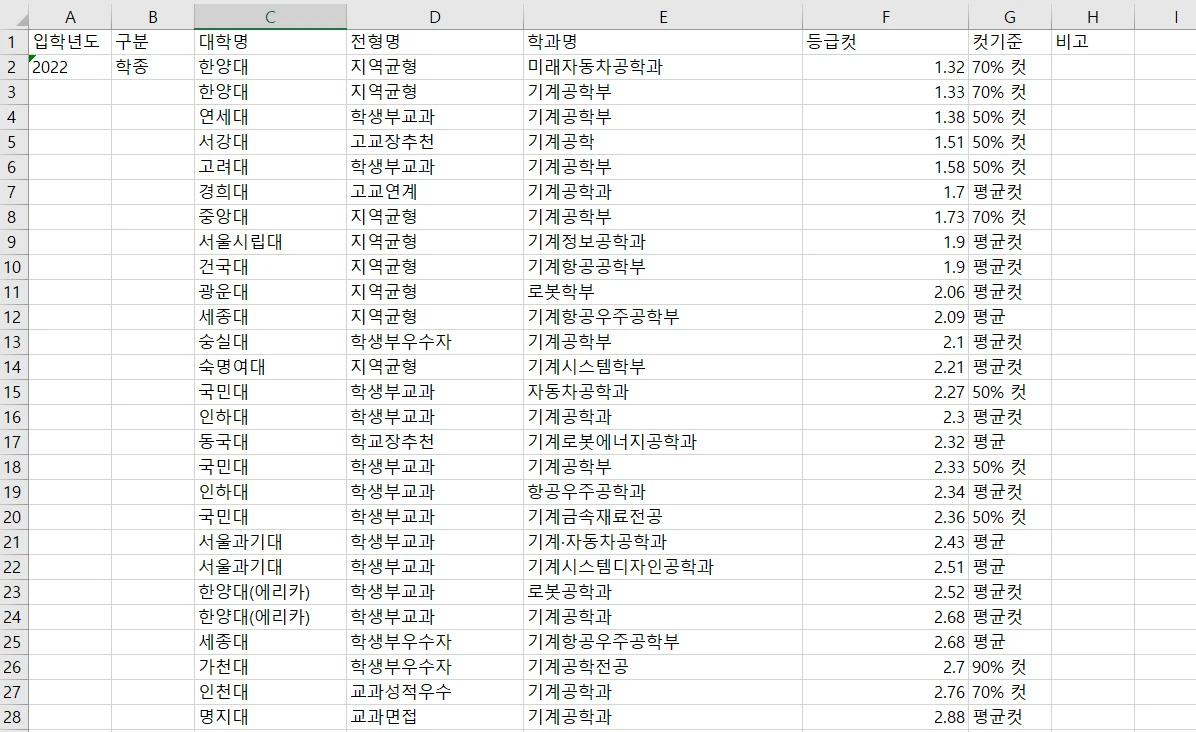This screenshot has width=1196, height=732.
Task: Select the 비고 header cell
Action: pos(1092,41)
